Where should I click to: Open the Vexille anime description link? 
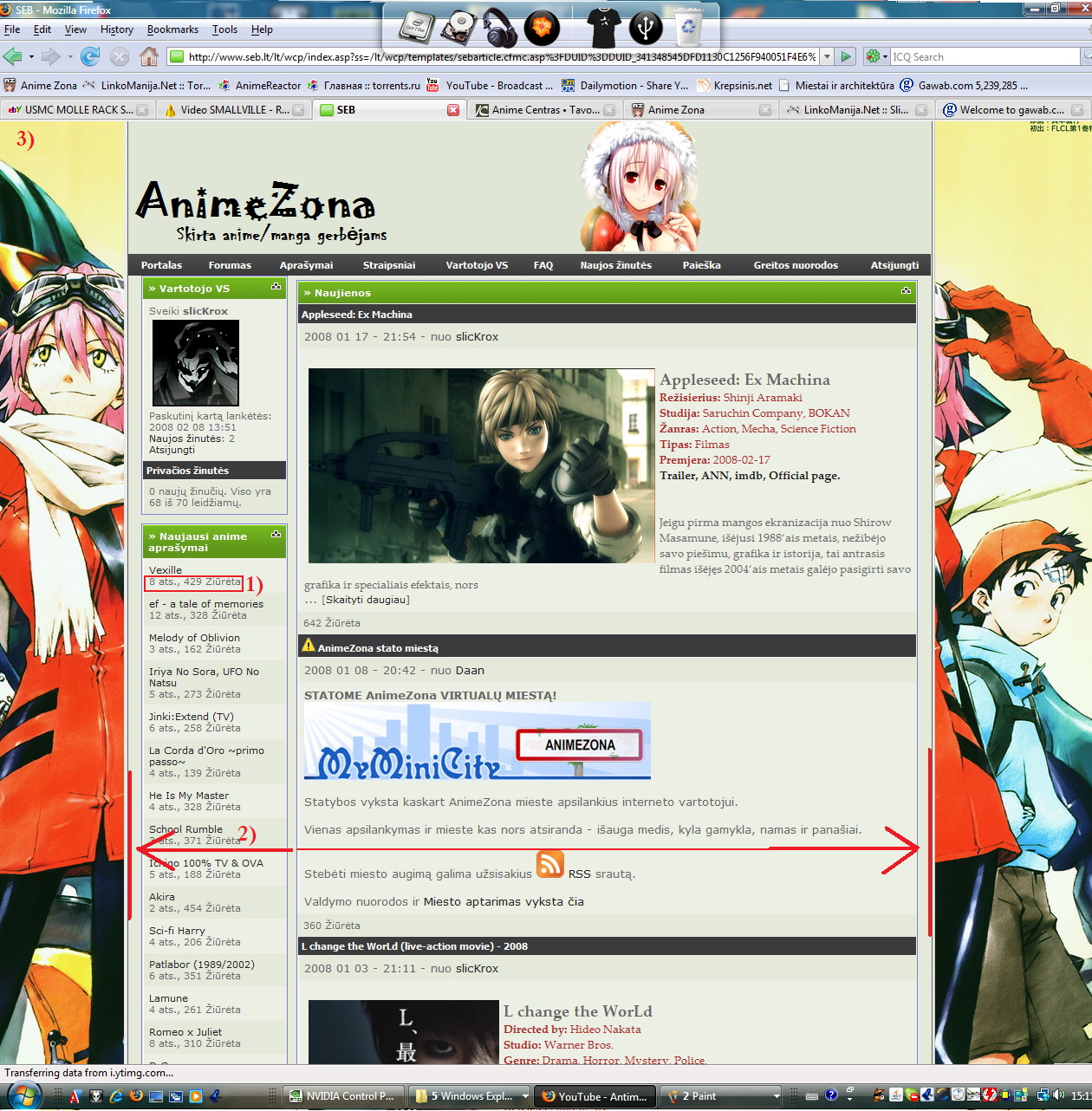point(166,570)
